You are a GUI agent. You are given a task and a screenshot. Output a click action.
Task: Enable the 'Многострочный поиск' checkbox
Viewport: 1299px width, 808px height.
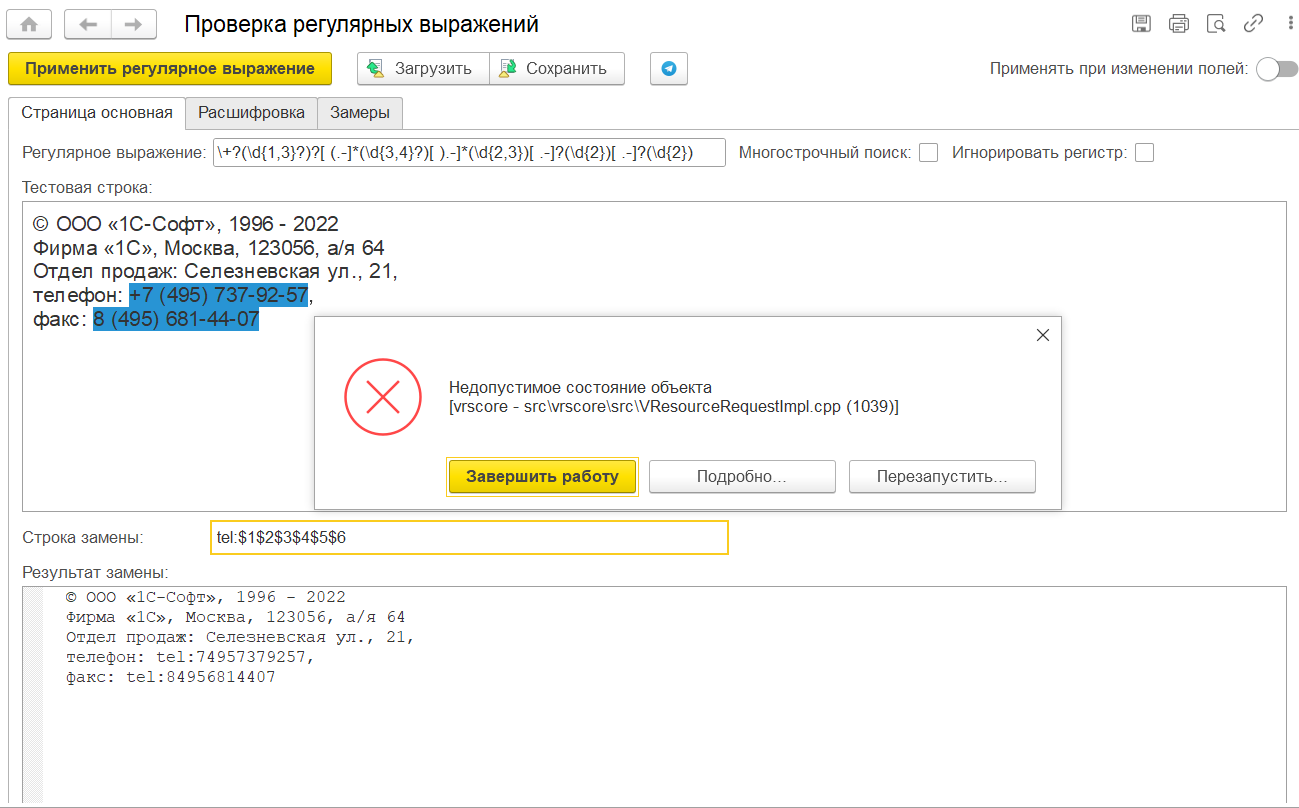coord(928,153)
